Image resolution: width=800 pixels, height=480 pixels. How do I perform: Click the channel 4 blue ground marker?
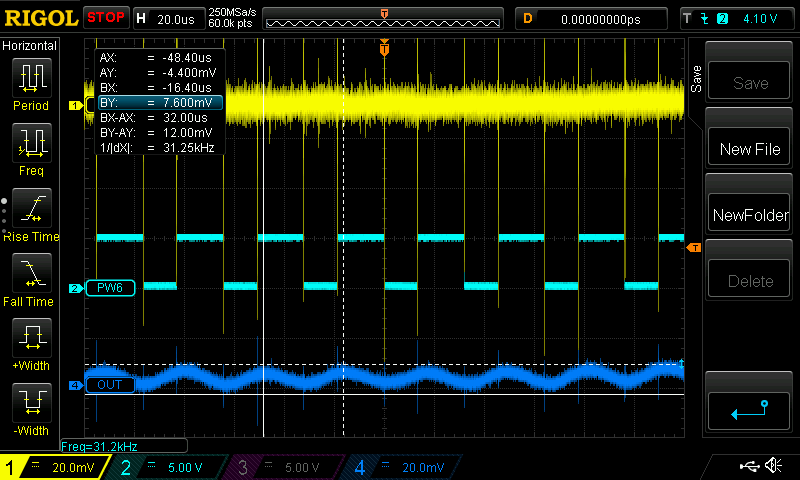click(x=76, y=385)
